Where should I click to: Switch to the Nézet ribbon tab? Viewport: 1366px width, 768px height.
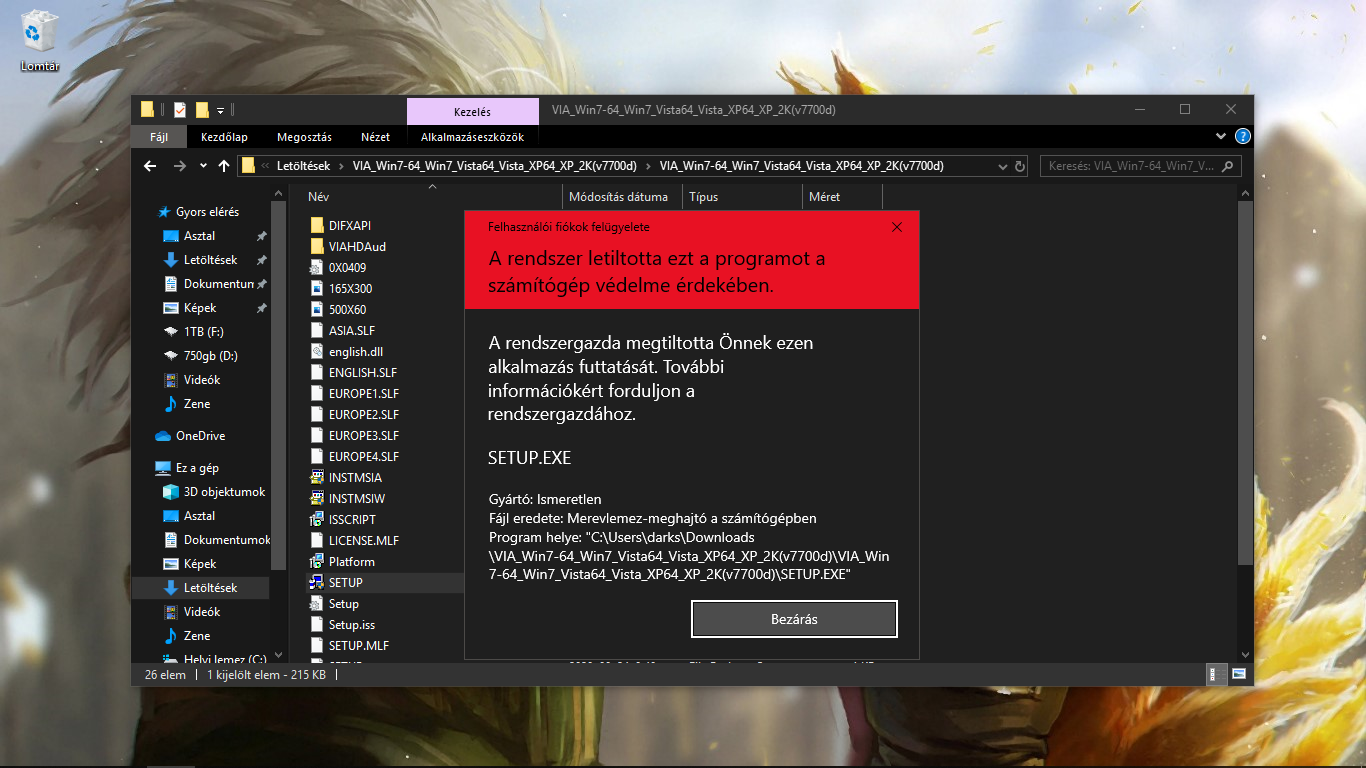coord(375,137)
